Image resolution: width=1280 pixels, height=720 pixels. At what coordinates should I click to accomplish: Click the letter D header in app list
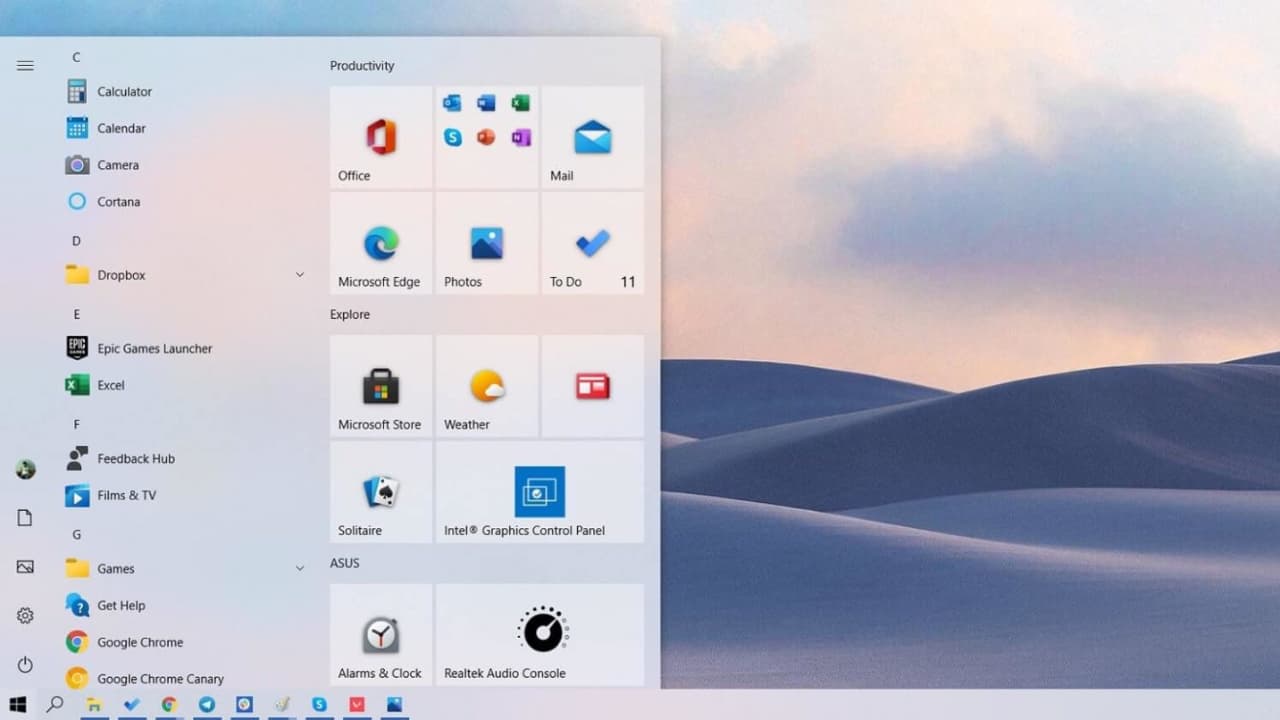click(x=76, y=241)
